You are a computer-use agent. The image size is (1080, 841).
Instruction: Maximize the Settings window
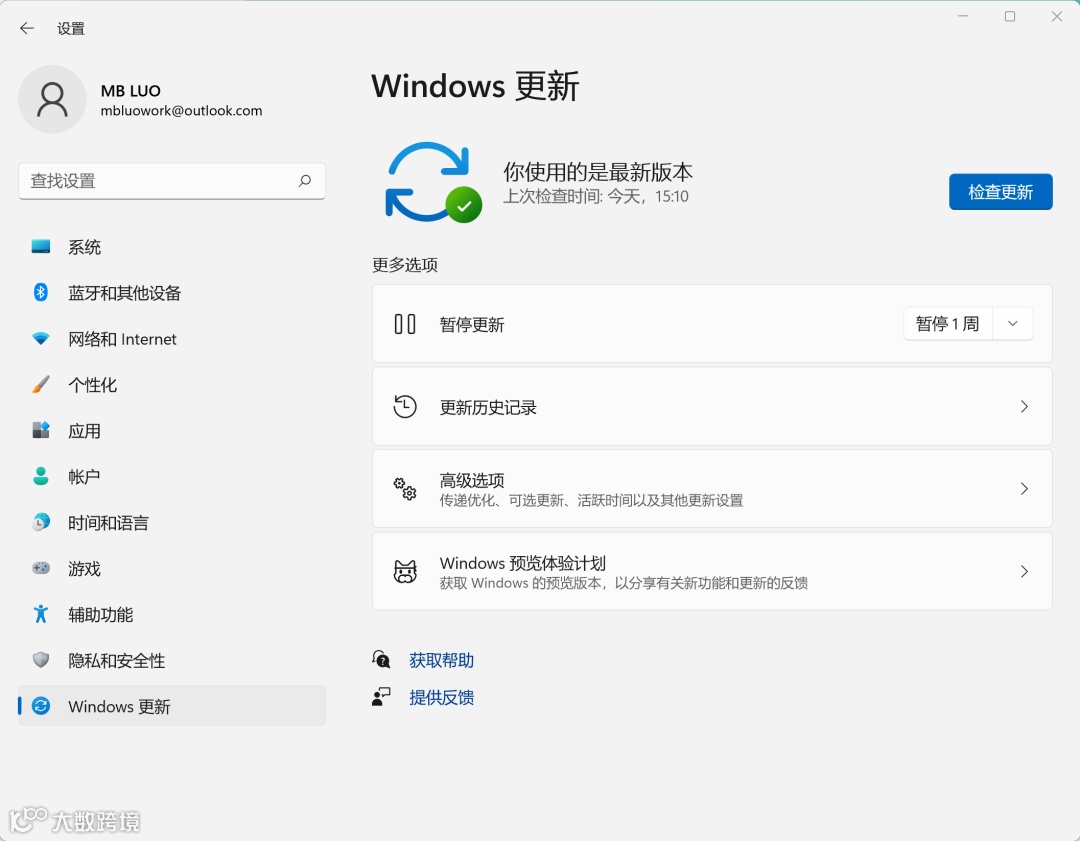pyautogui.click(x=1010, y=16)
